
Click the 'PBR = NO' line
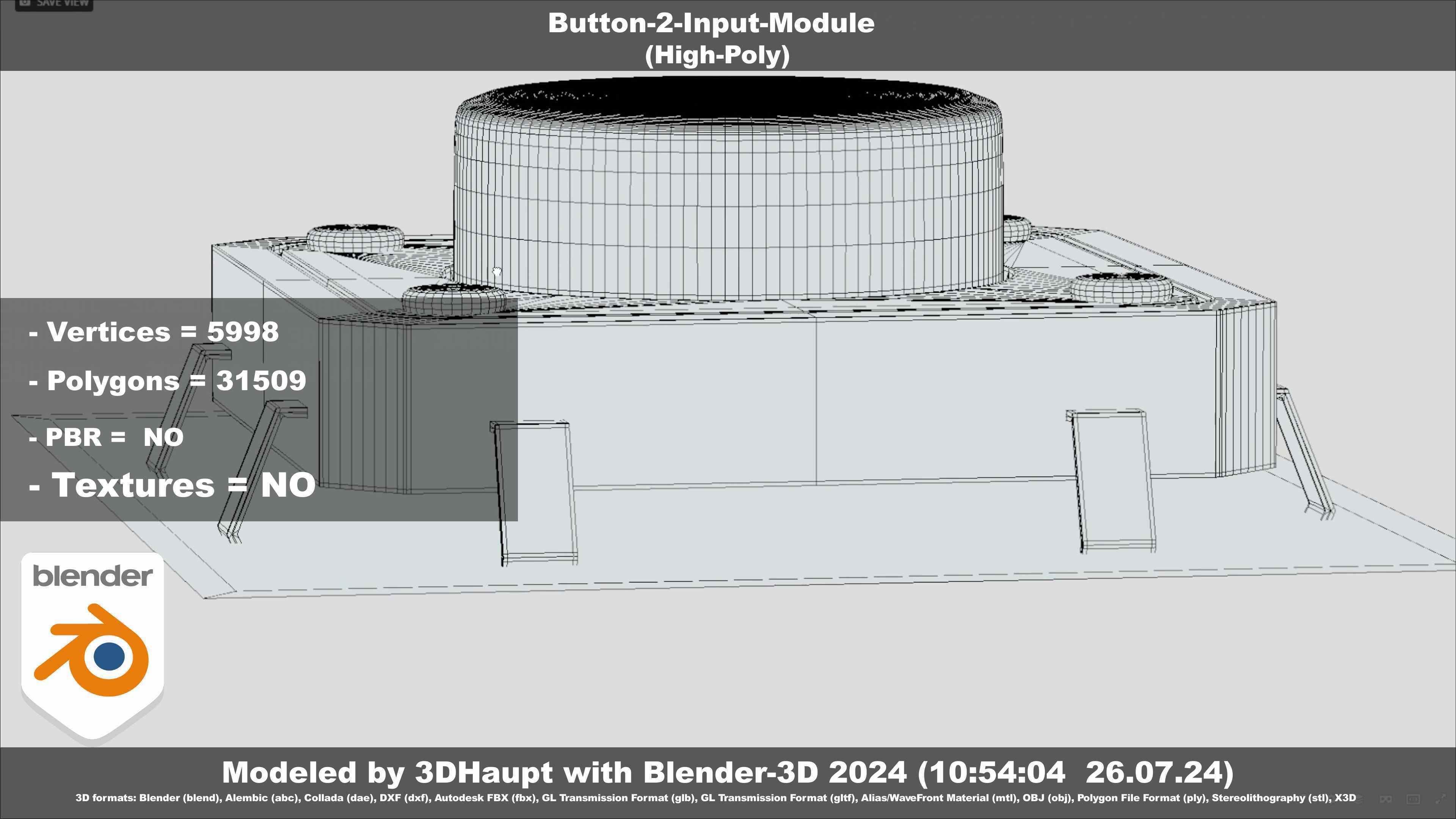pos(106,437)
